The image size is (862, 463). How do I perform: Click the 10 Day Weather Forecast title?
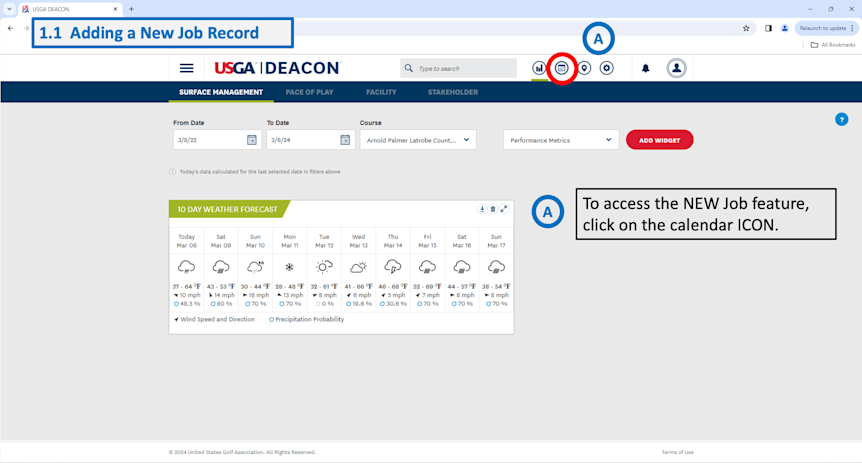pyautogui.click(x=227, y=210)
